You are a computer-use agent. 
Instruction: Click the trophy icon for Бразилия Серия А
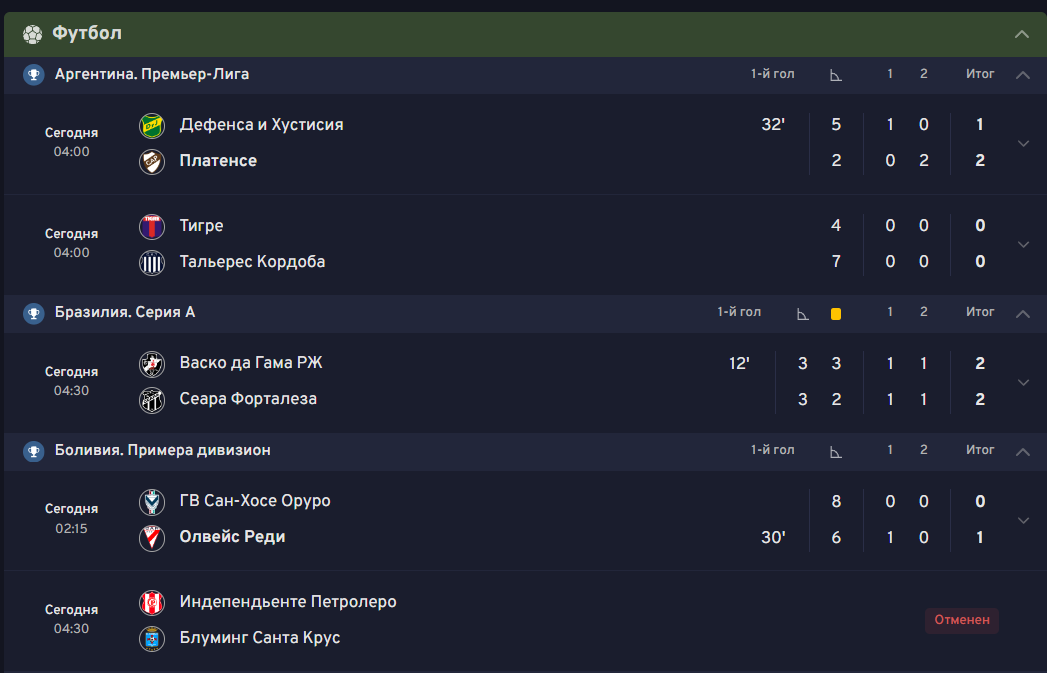tap(34, 313)
